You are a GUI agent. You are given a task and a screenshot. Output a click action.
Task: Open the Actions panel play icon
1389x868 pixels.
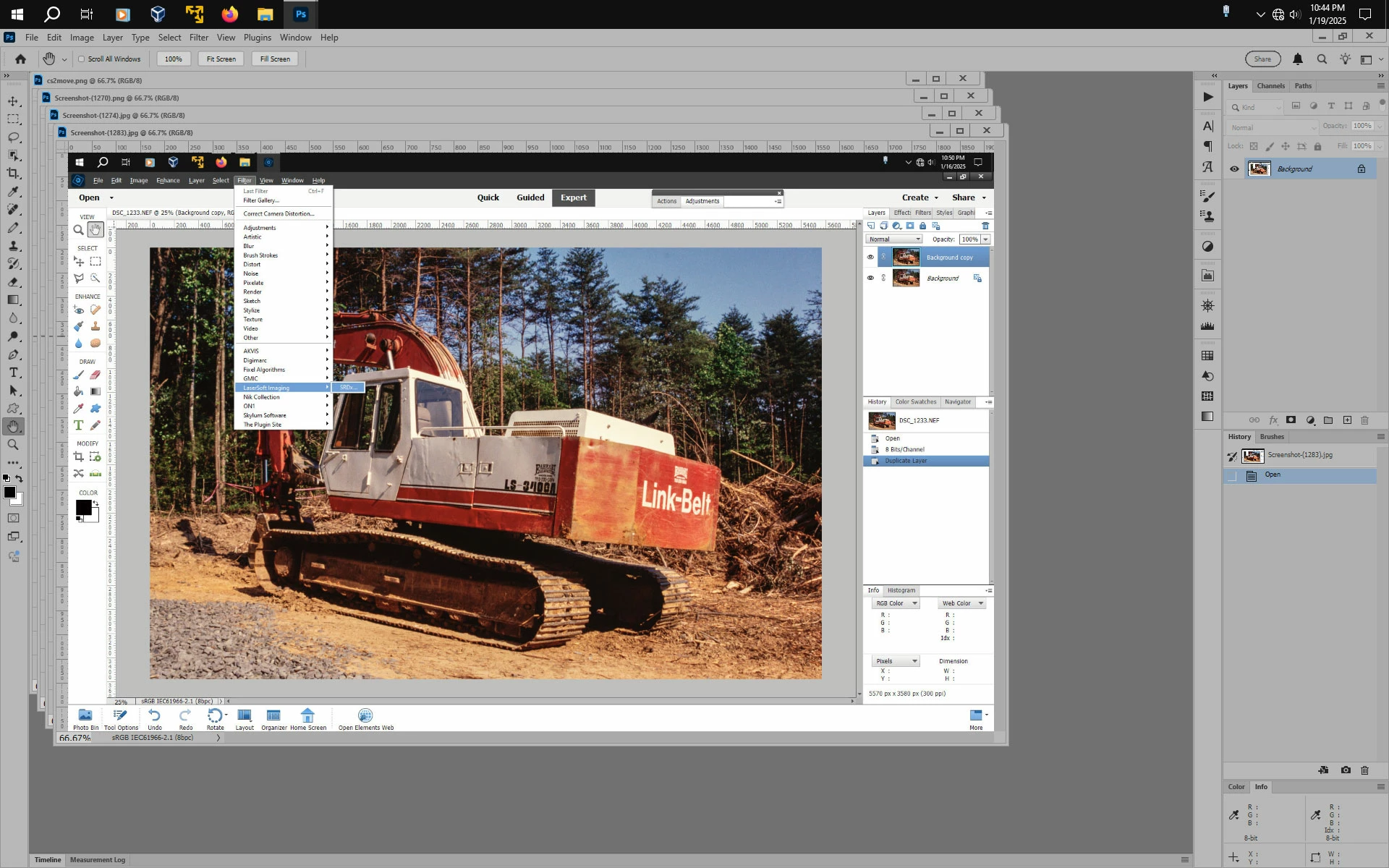click(x=1207, y=97)
